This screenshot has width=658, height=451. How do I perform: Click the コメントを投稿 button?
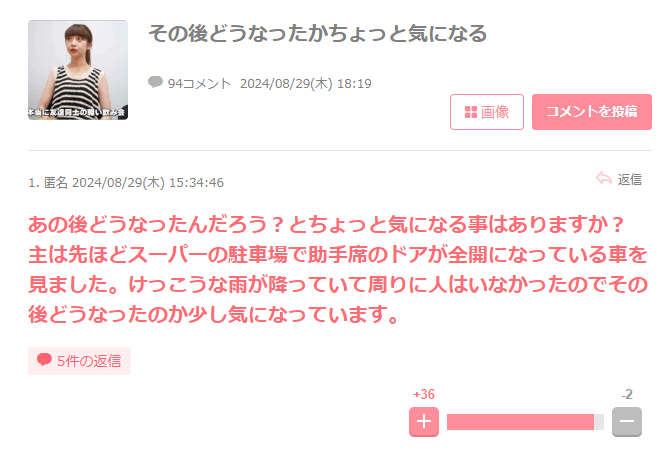pyautogui.click(x=592, y=112)
